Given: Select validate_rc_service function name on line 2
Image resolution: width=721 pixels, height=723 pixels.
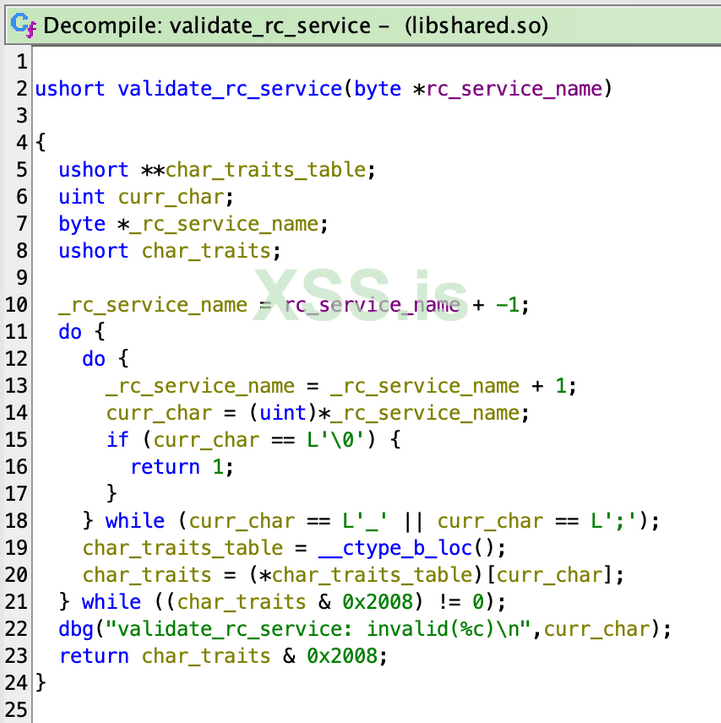Looking at the screenshot, I should (x=229, y=88).
